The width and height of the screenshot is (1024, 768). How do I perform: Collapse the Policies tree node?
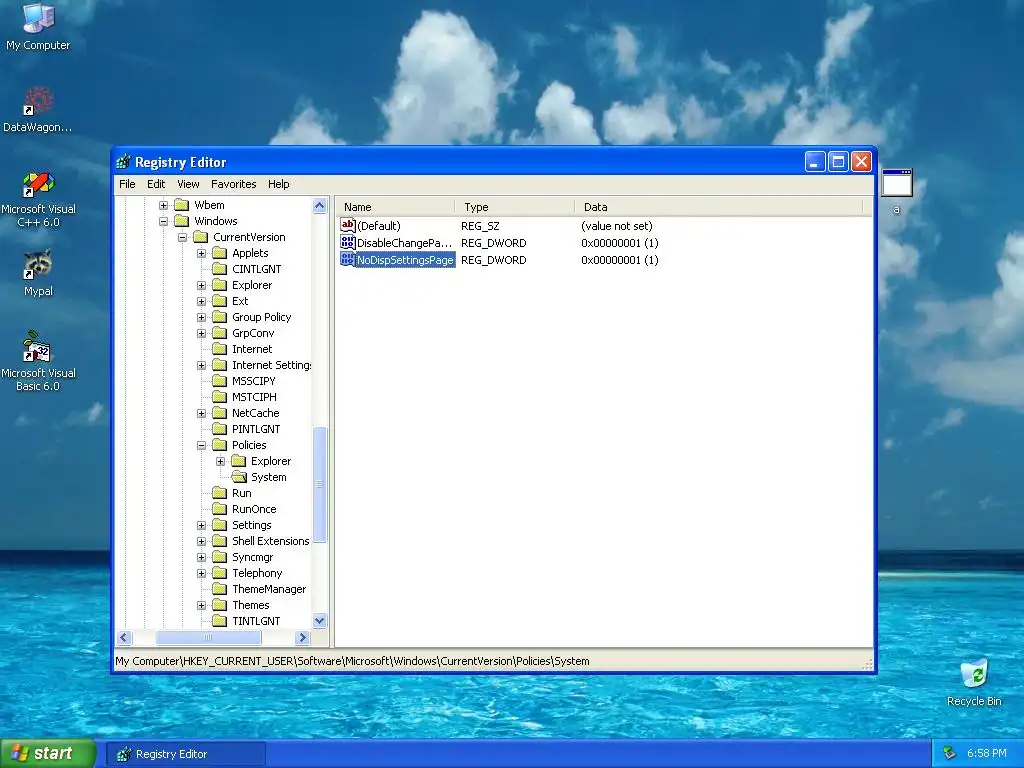pyautogui.click(x=201, y=445)
